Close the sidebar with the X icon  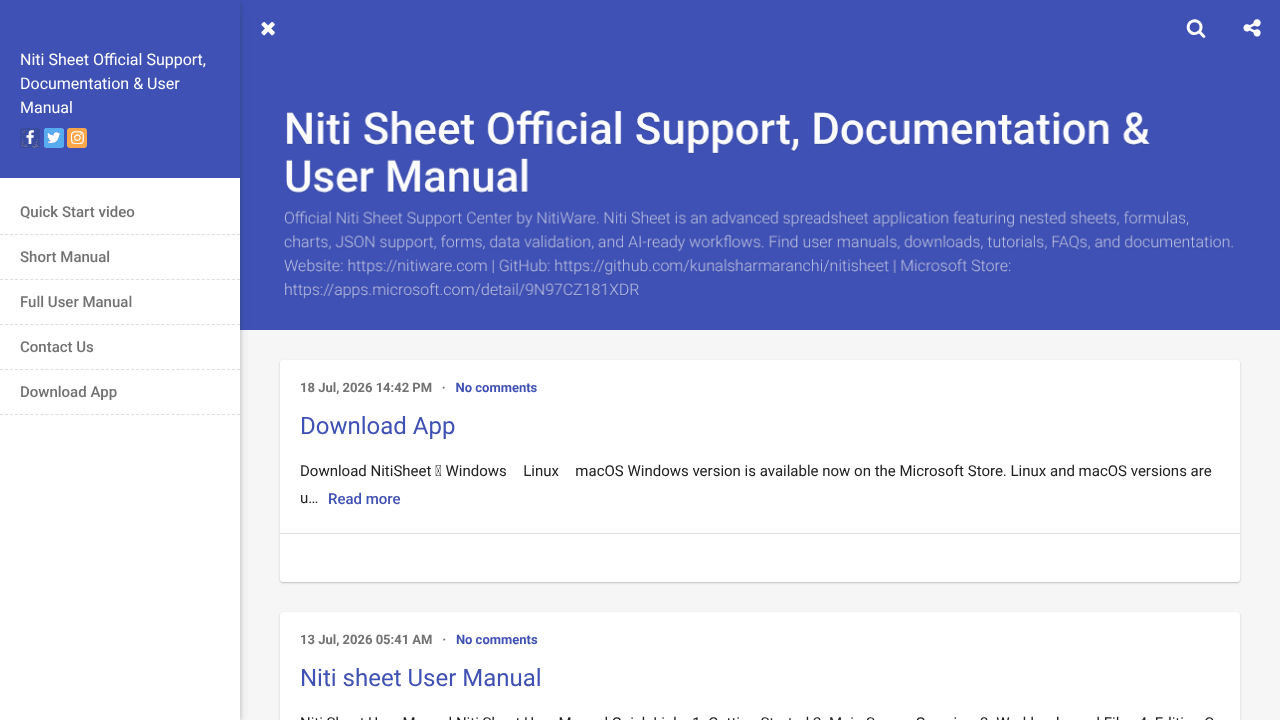tap(268, 29)
